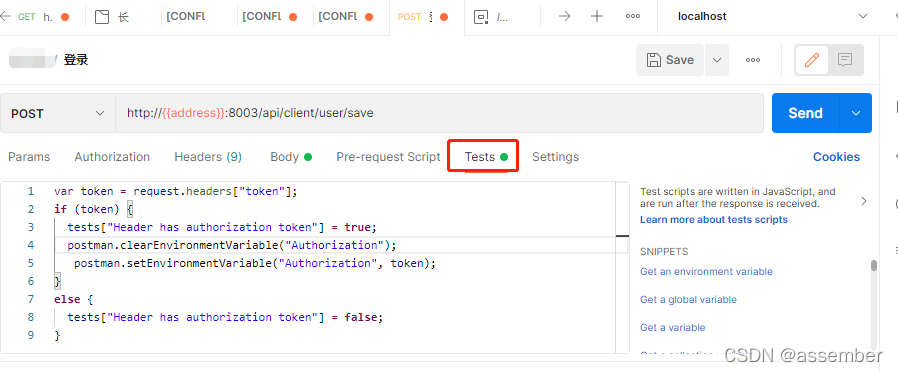
Task: Click the request URL input field
Action: pos(440,113)
